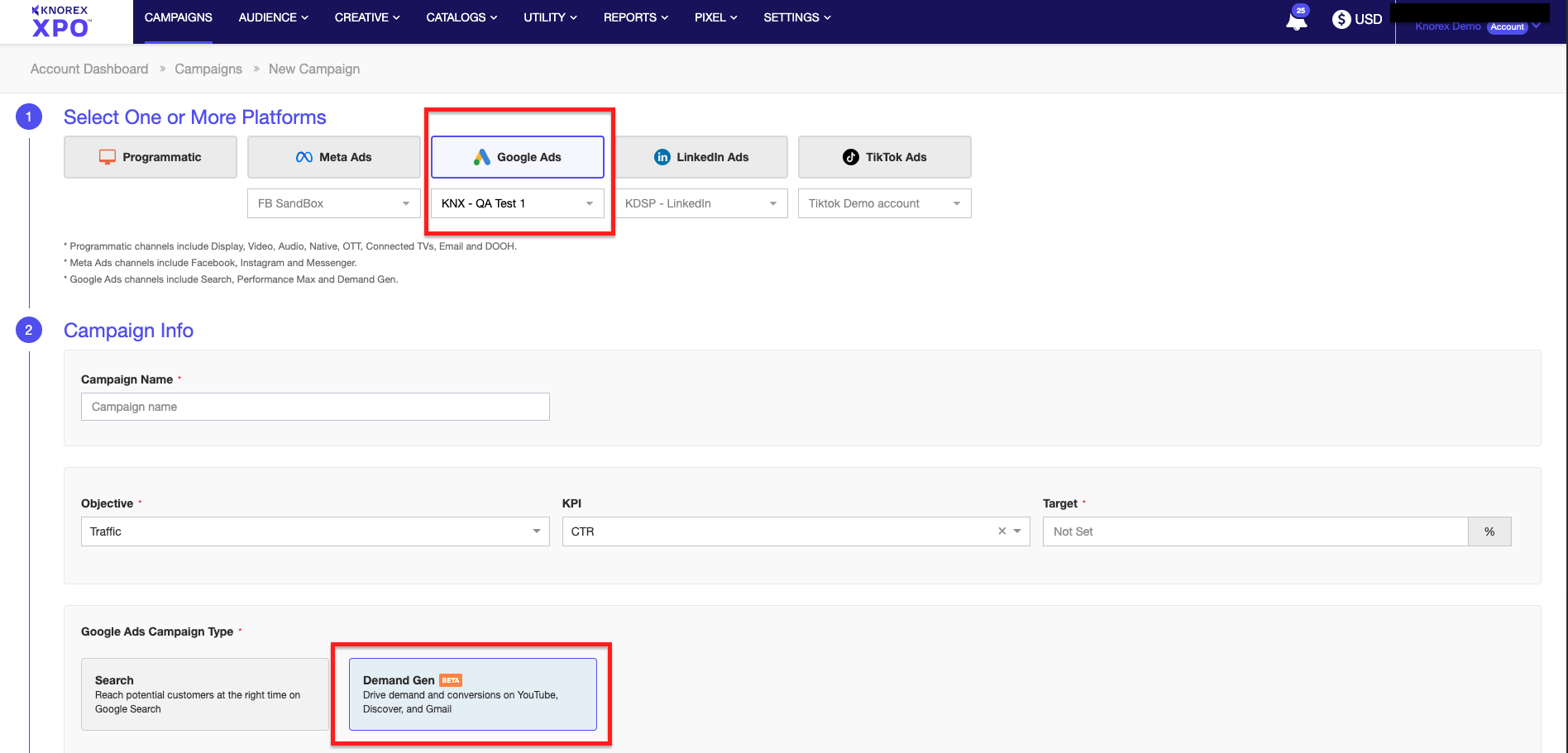Viewport: 1568px width, 753px height.
Task: Open the Tiktok Demo account dropdown
Action: [x=884, y=203]
